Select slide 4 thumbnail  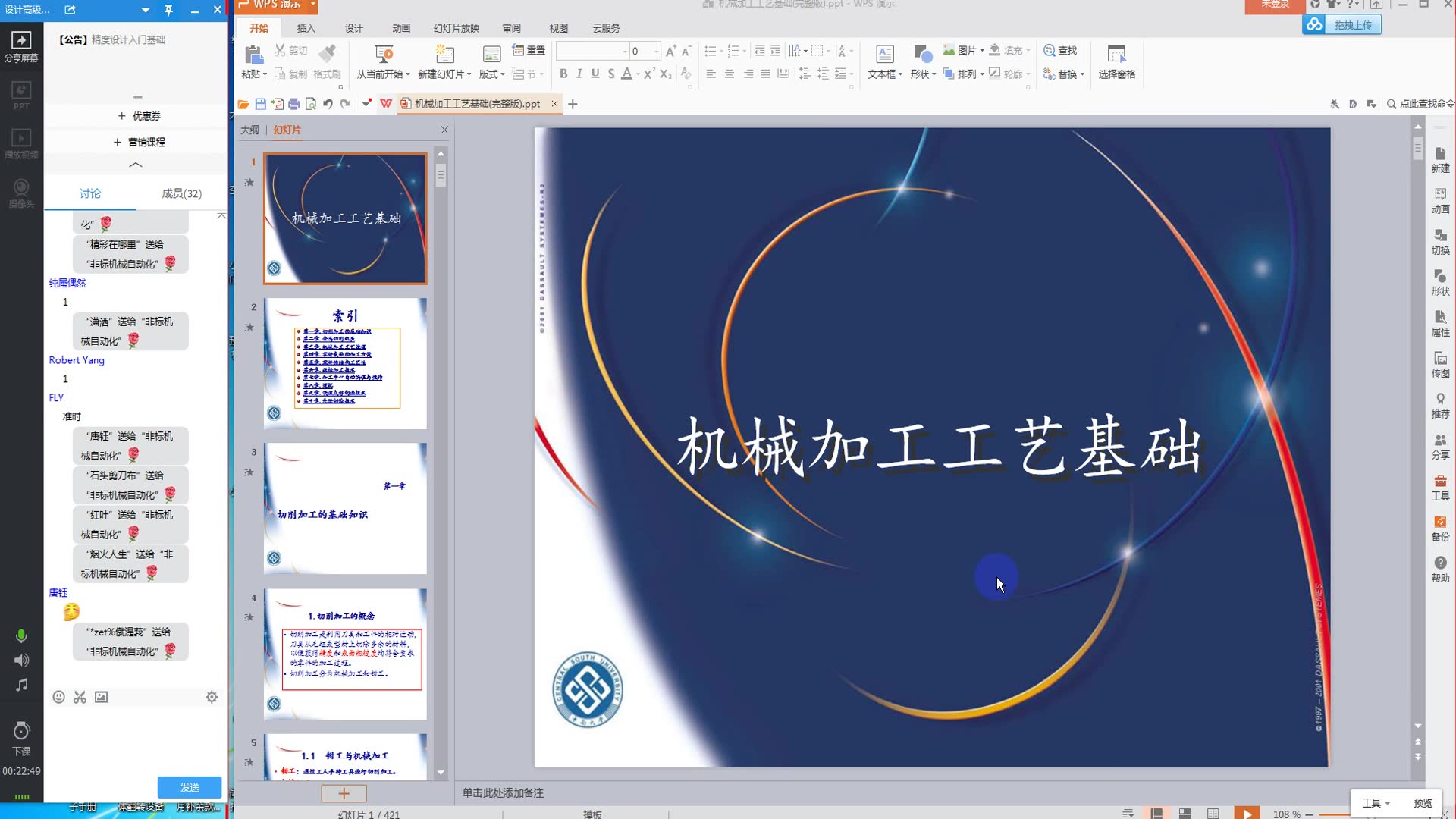coord(345,654)
